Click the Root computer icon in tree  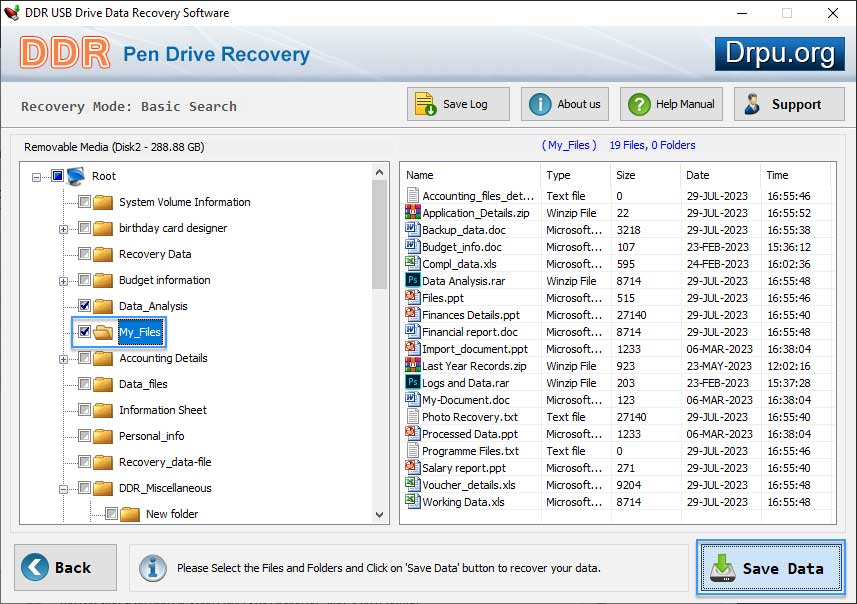pyautogui.click(x=76, y=176)
